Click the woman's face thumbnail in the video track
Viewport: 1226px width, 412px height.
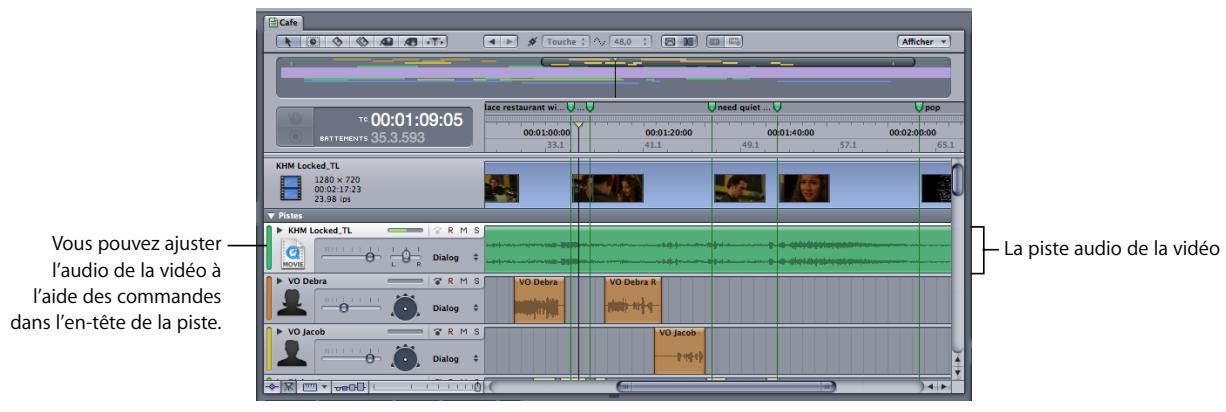tap(804, 187)
